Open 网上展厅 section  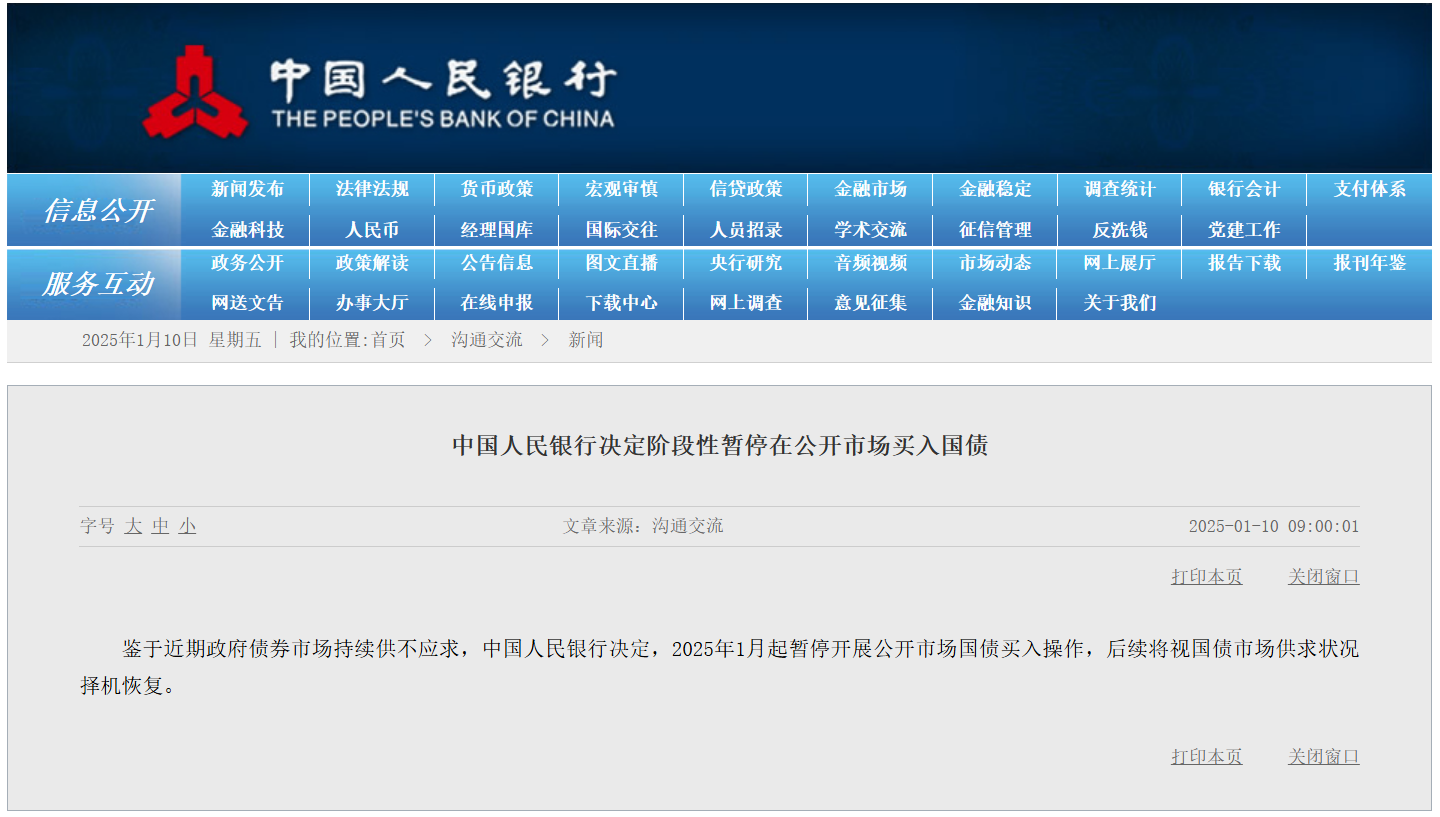(1120, 263)
